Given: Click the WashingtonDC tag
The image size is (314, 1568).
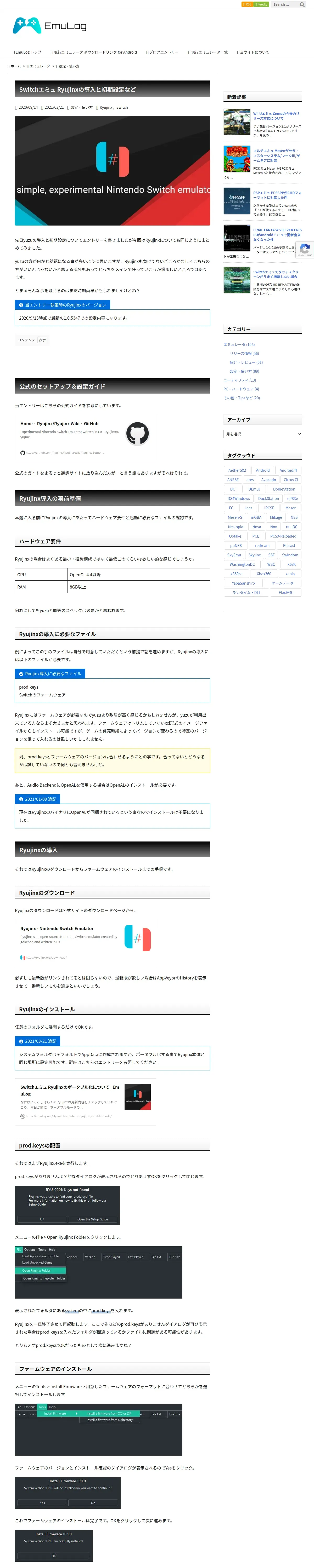Looking at the screenshot, I should pyautogui.click(x=242, y=564).
